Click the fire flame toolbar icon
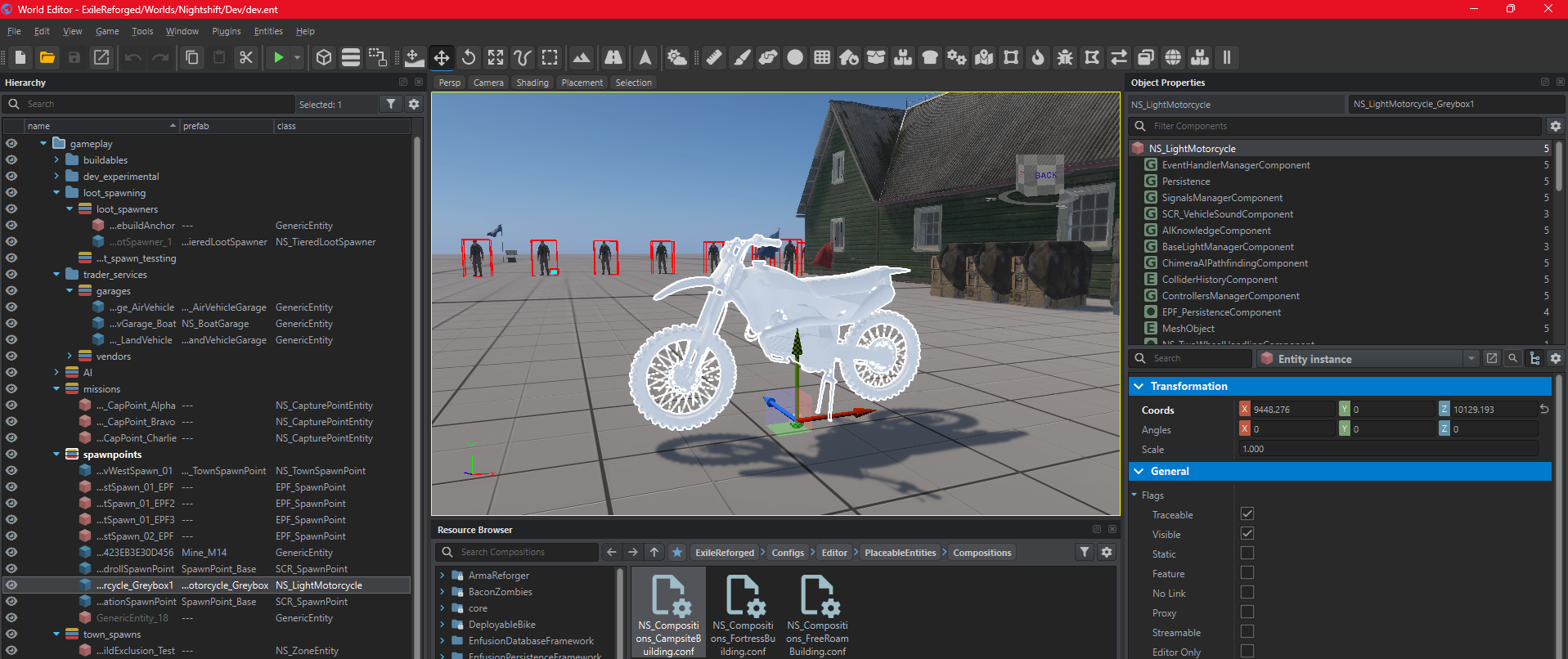Image resolution: width=1568 pixels, height=659 pixels. (1038, 57)
